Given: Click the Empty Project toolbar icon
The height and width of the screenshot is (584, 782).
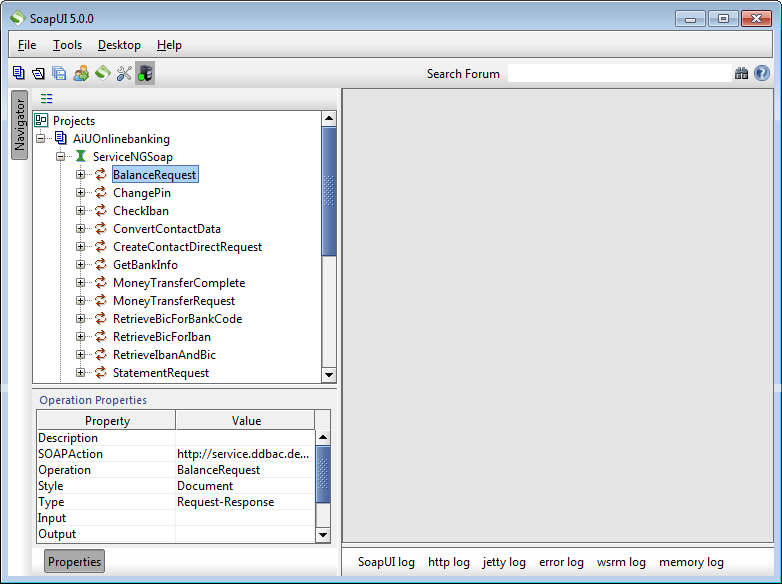Looking at the screenshot, I should click(18, 73).
